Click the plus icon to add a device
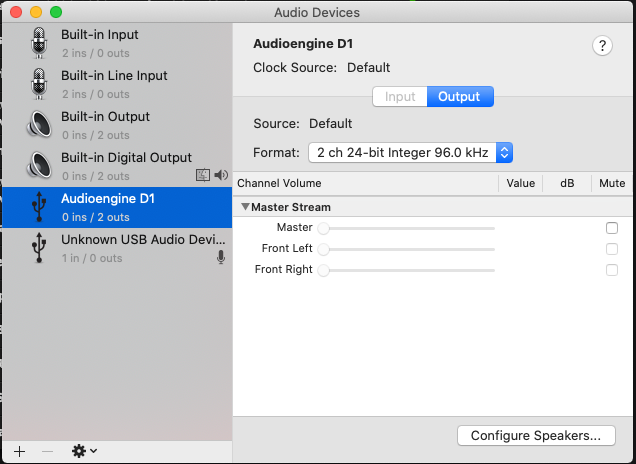This screenshot has width=636, height=464. click(x=19, y=451)
